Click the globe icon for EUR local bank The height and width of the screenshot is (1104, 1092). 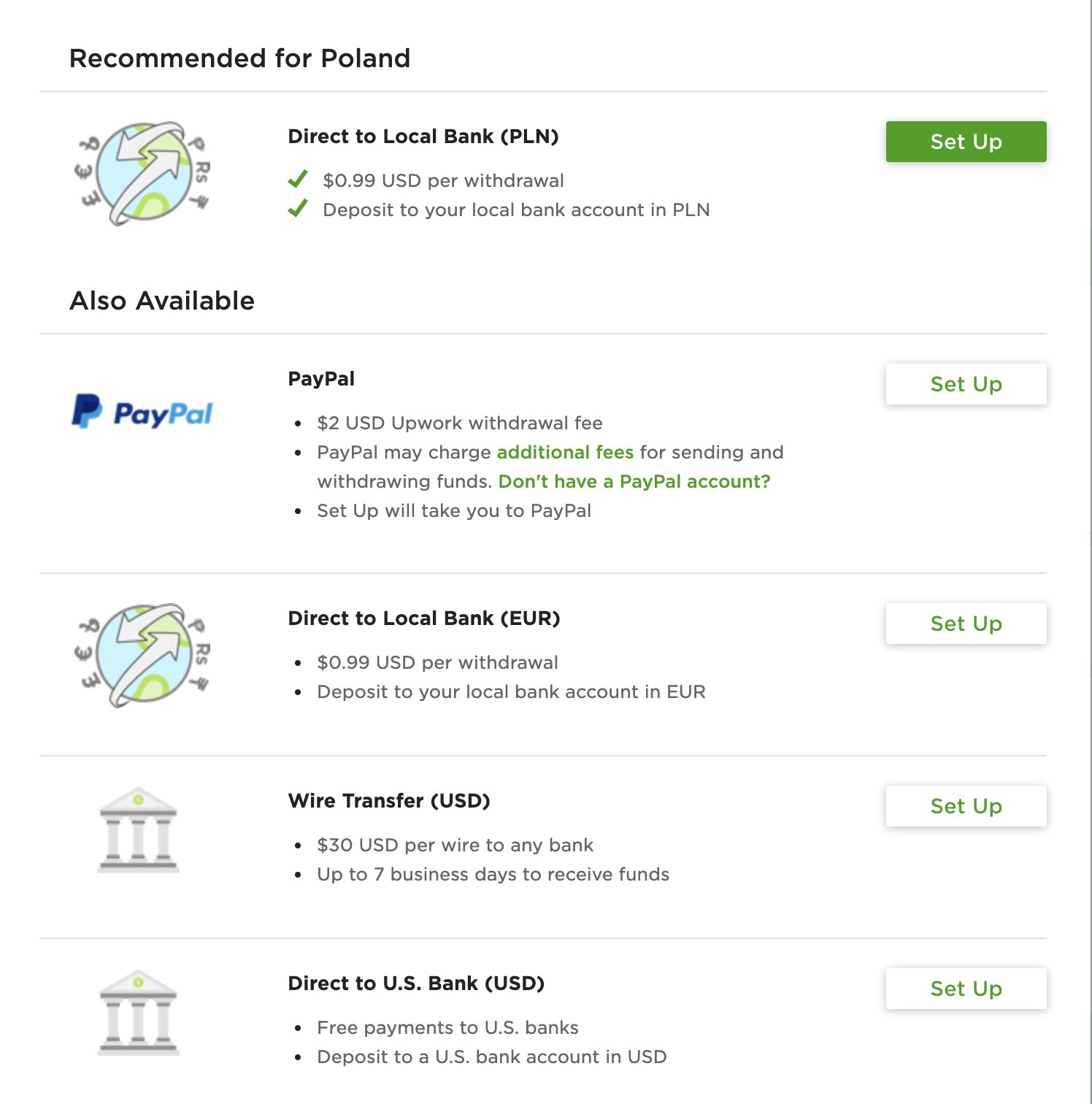142,656
